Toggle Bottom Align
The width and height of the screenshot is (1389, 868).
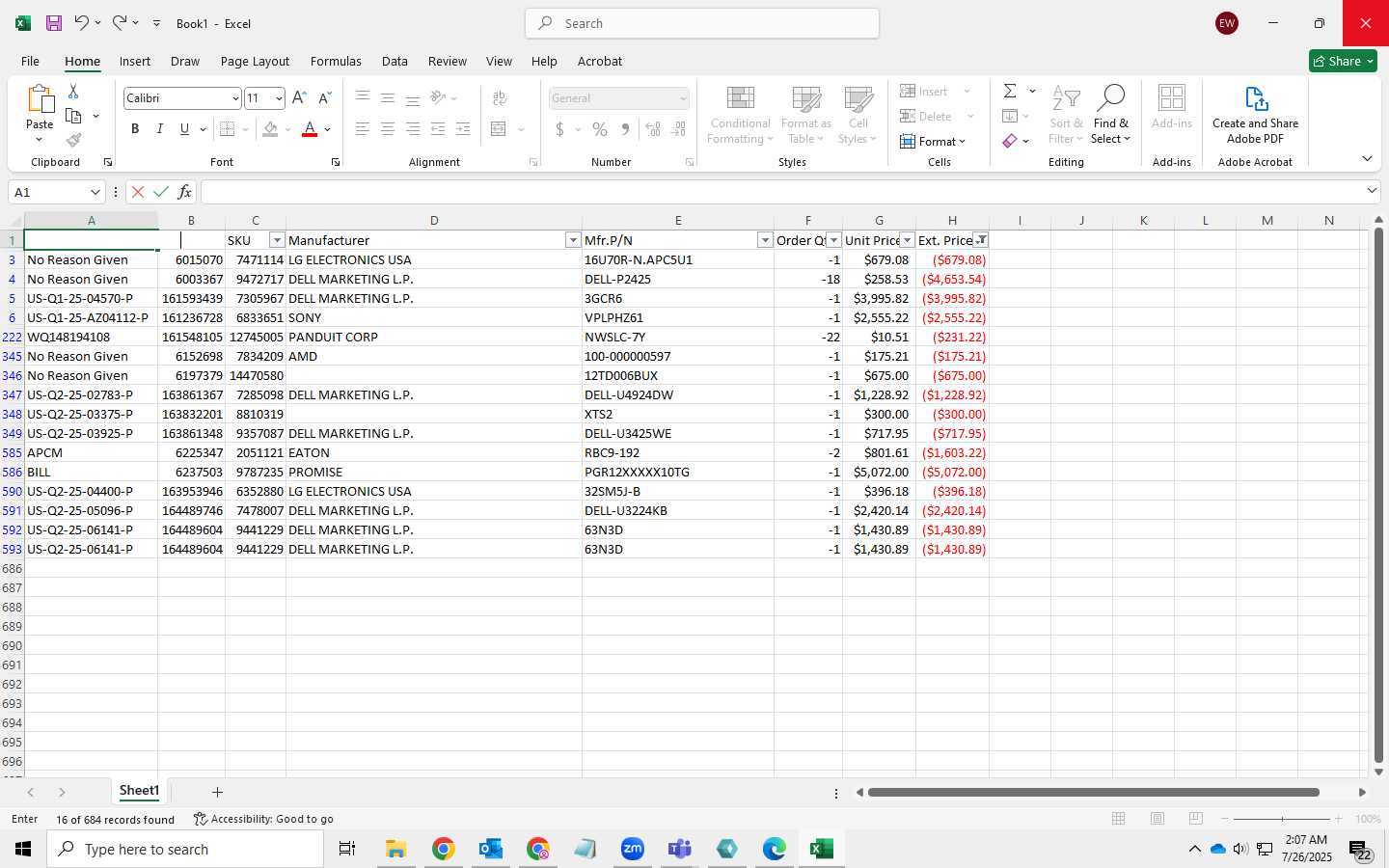pyautogui.click(x=413, y=97)
